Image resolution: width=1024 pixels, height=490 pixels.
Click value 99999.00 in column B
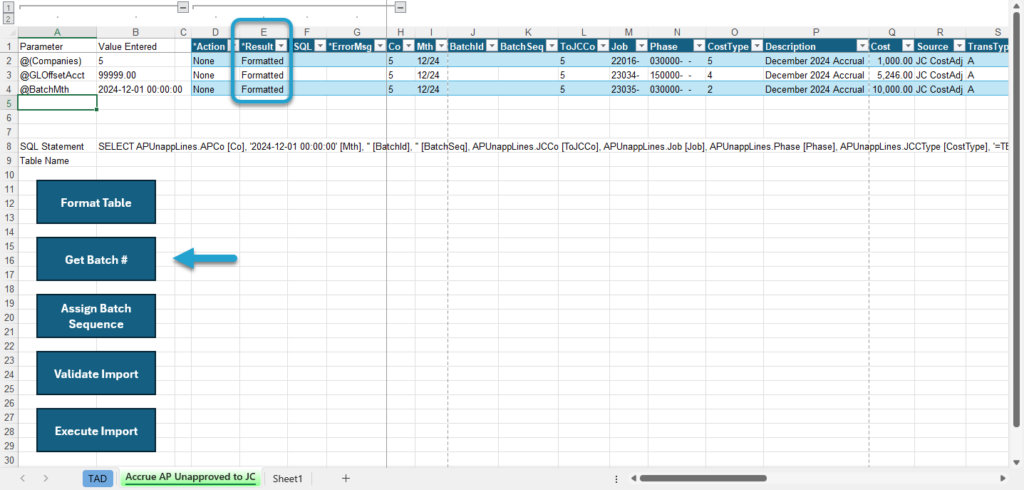[x=135, y=75]
